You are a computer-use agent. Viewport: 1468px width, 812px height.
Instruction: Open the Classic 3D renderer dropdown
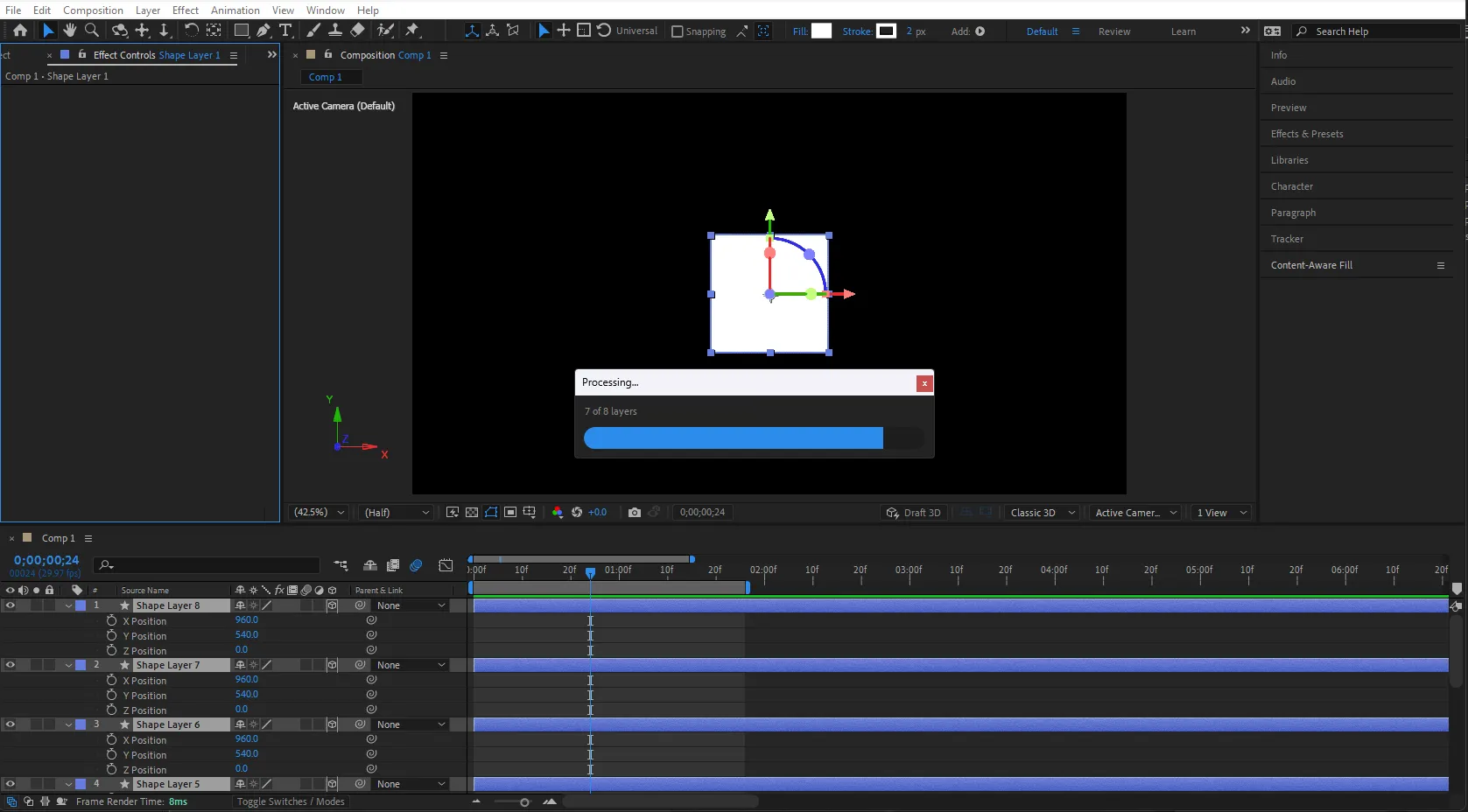point(1042,513)
